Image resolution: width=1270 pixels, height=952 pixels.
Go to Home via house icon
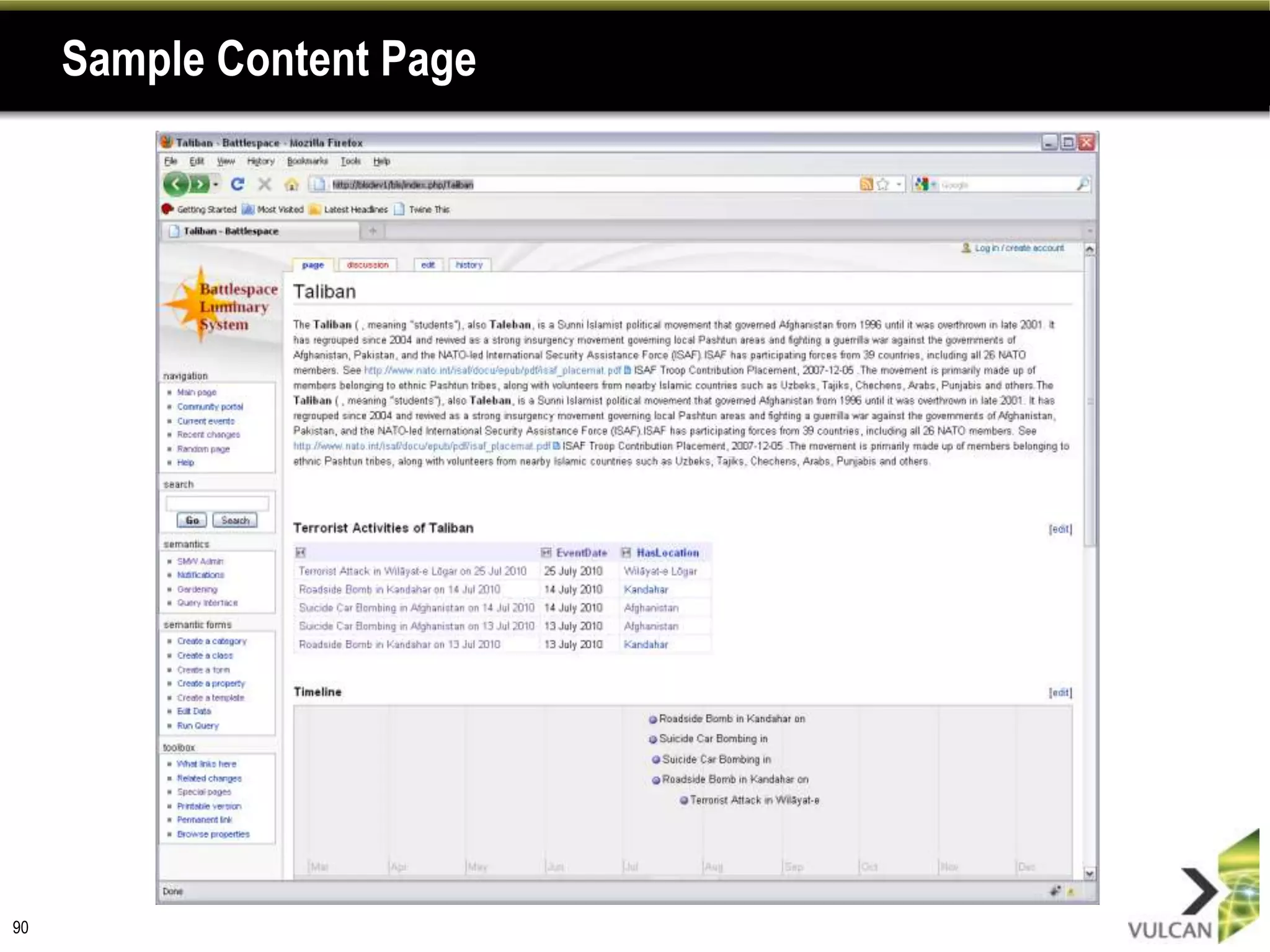(x=291, y=185)
